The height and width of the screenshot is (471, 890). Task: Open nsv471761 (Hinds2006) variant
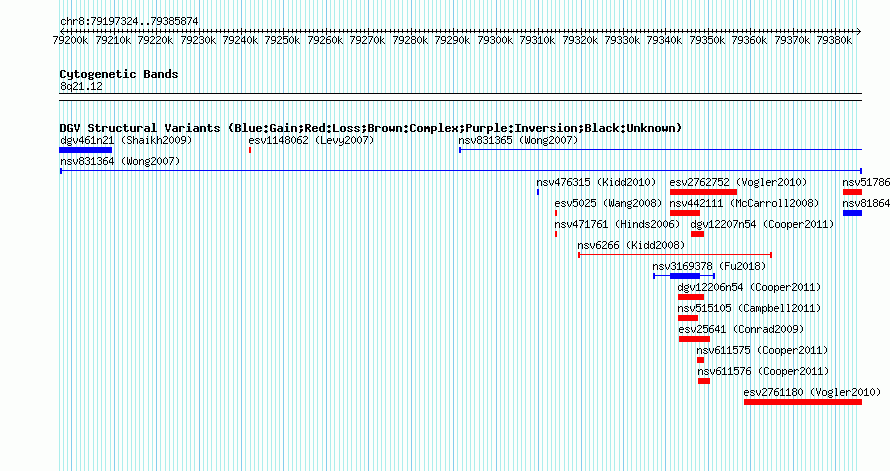click(x=617, y=224)
